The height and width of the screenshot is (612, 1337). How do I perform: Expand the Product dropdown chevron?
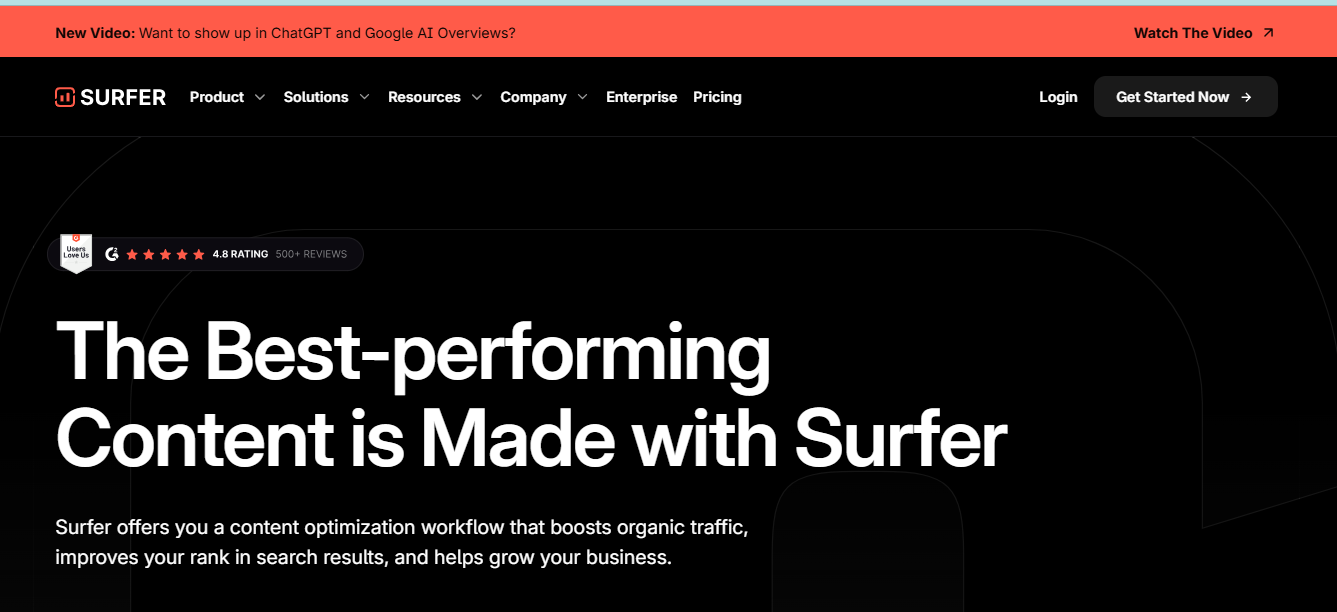coord(260,97)
